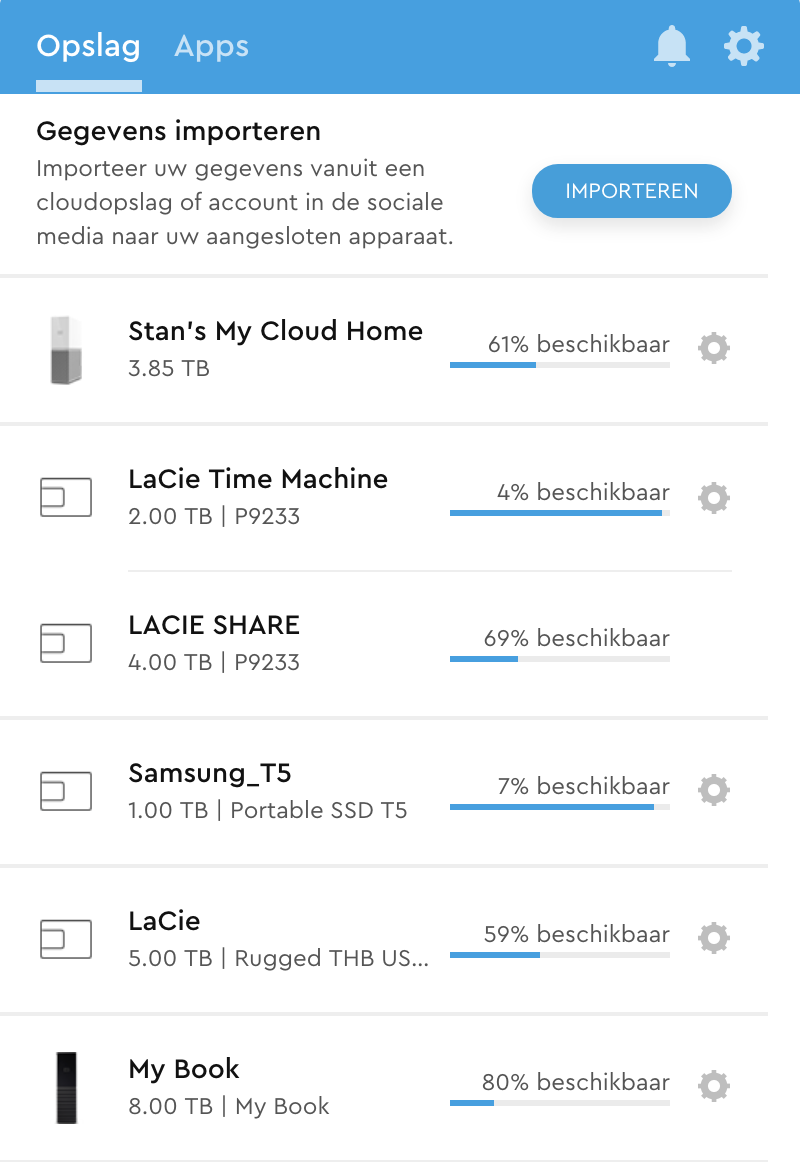Open the notifications bell
This screenshot has height=1162, width=800.
672,47
